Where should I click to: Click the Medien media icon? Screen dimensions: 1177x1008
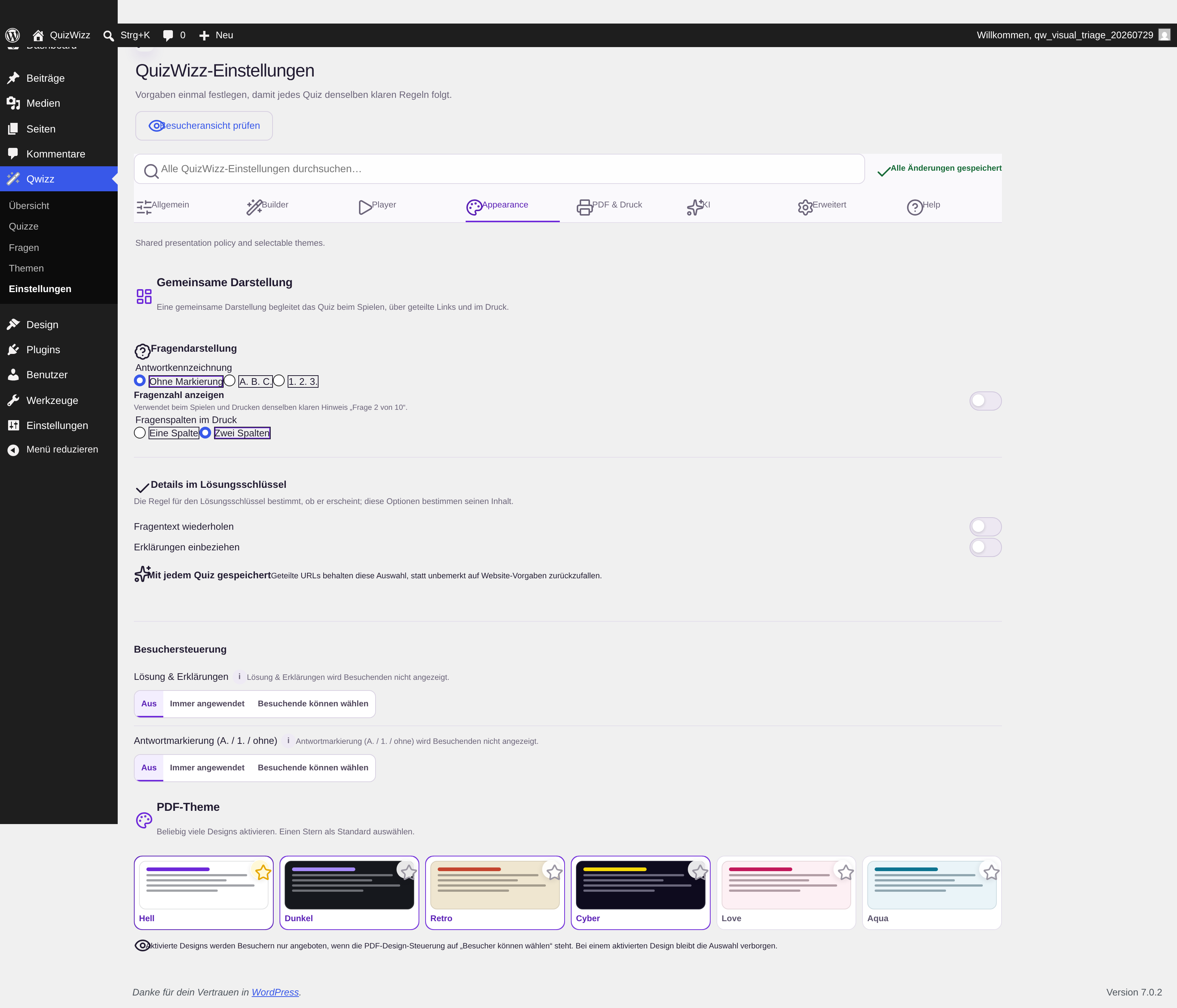click(x=13, y=103)
